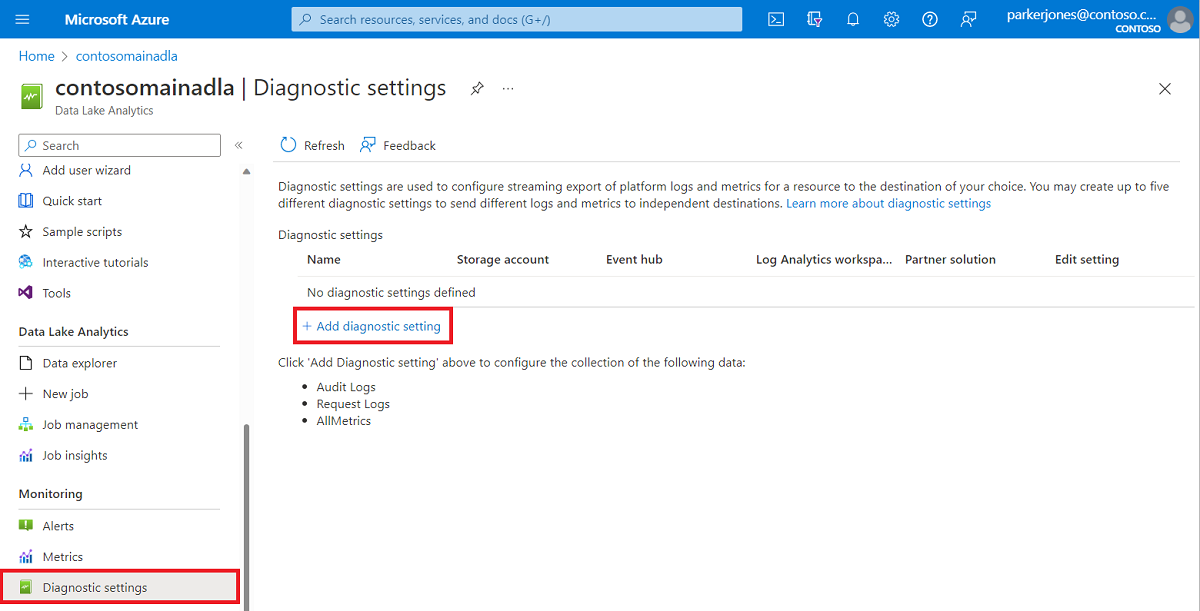The width and height of the screenshot is (1200, 611).
Task: Click the search resources input field
Action: click(x=516, y=19)
